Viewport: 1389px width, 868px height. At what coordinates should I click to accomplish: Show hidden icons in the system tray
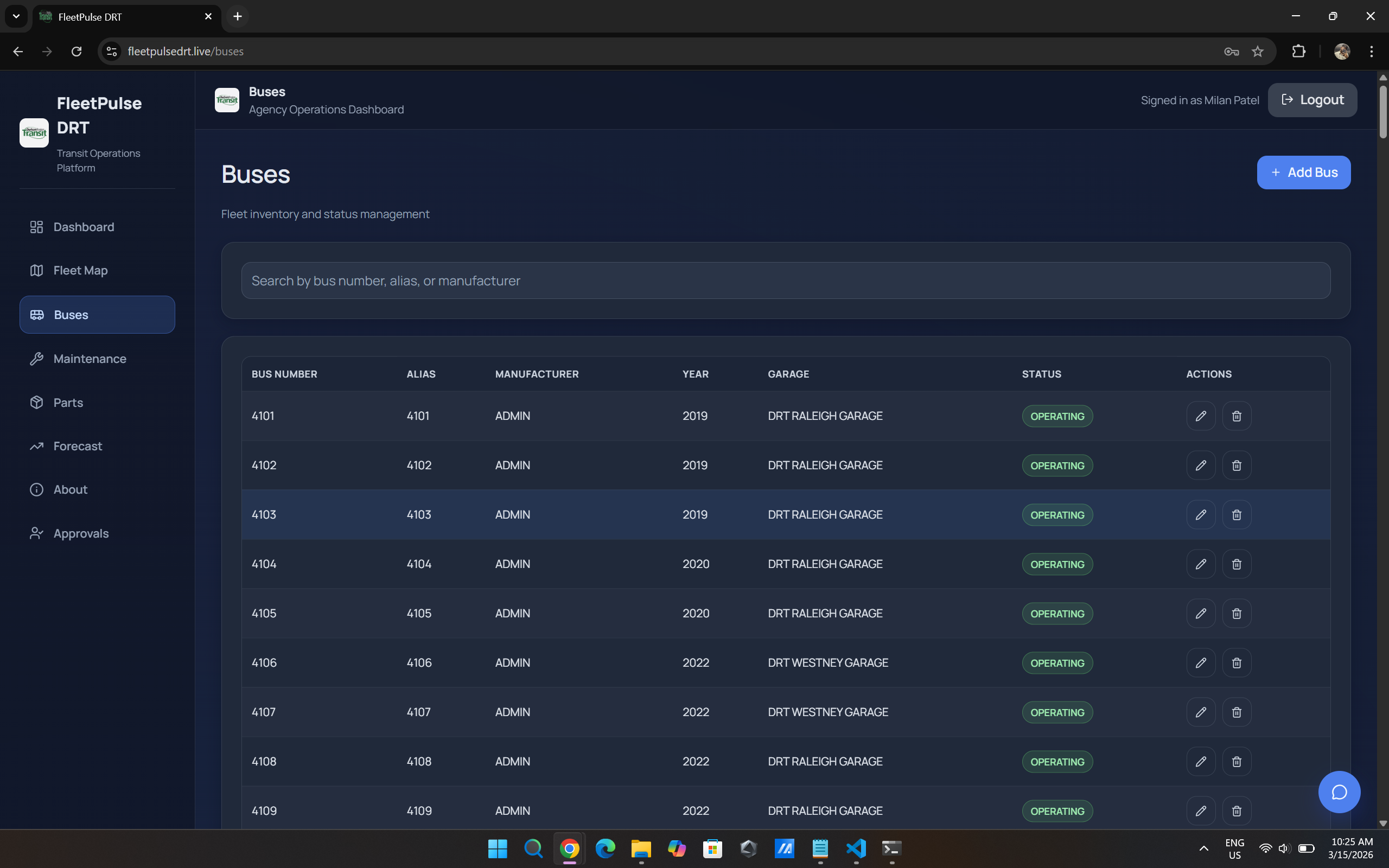point(1203,848)
